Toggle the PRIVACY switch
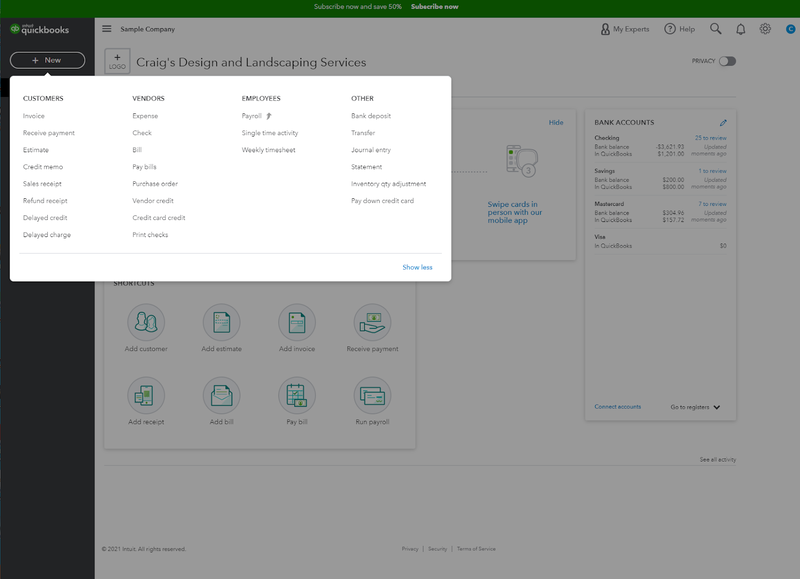This screenshot has width=800, height=579. pos(727,61)
